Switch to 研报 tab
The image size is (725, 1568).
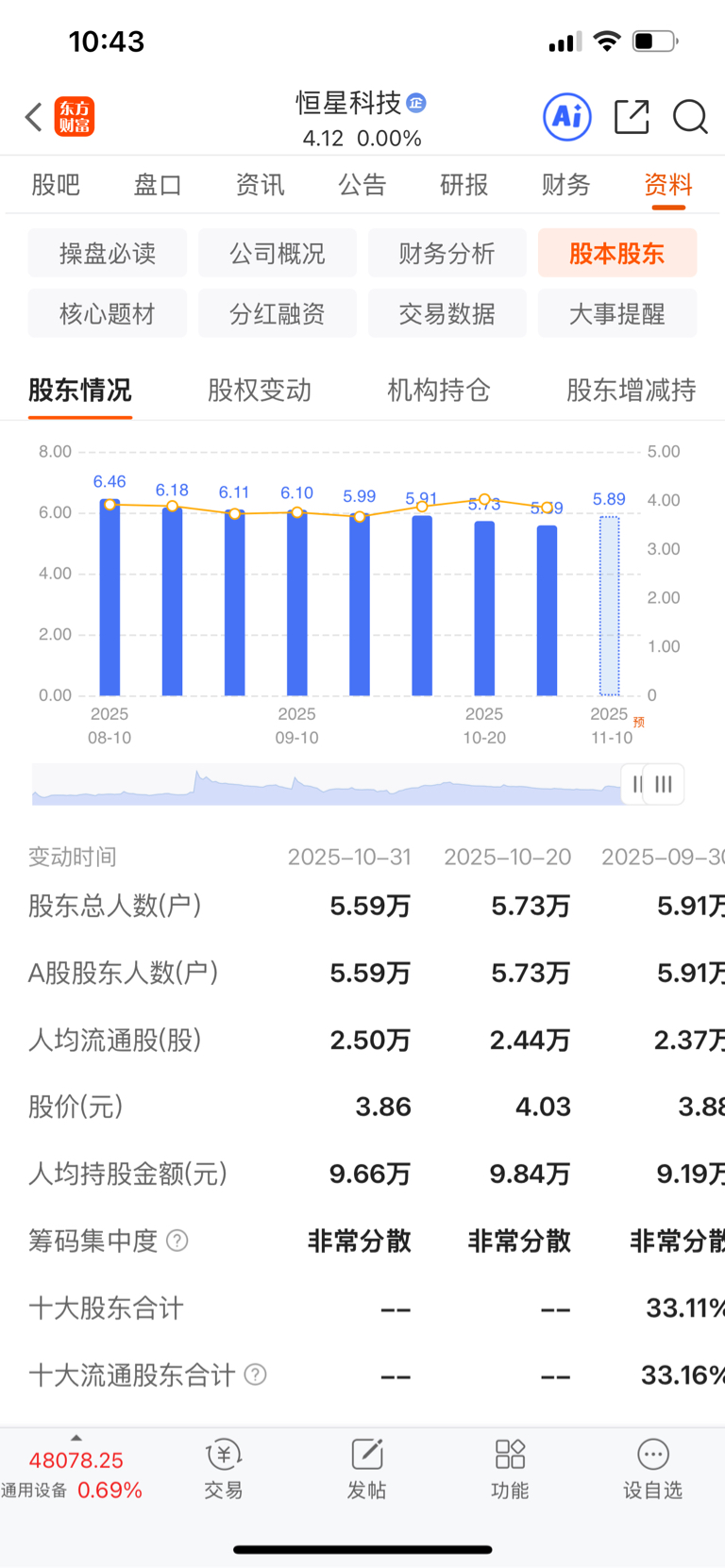(x=464, y=185)
